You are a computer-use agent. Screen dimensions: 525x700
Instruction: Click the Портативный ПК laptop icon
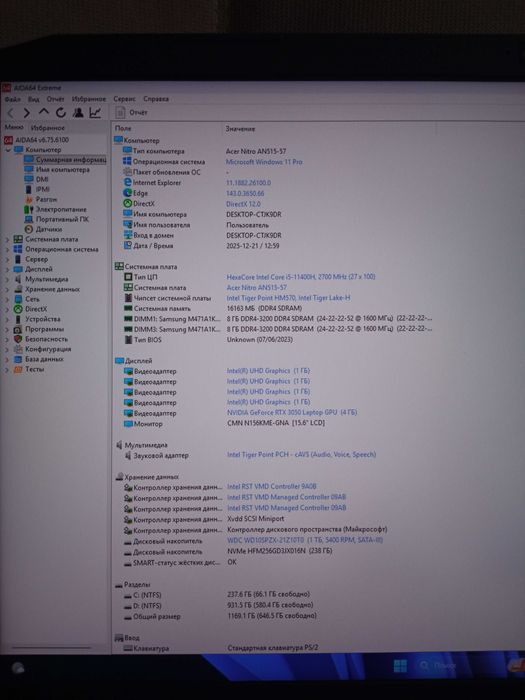pyautogui.click(x=29, y=219)
